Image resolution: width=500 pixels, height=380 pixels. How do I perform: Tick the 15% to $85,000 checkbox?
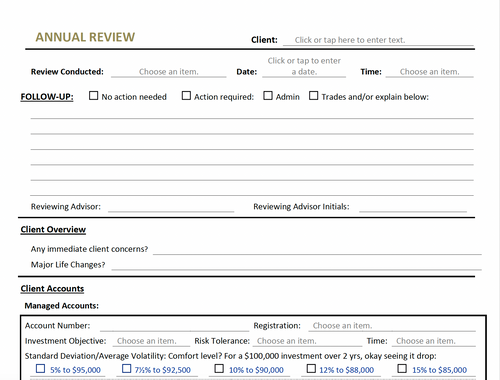402,369
